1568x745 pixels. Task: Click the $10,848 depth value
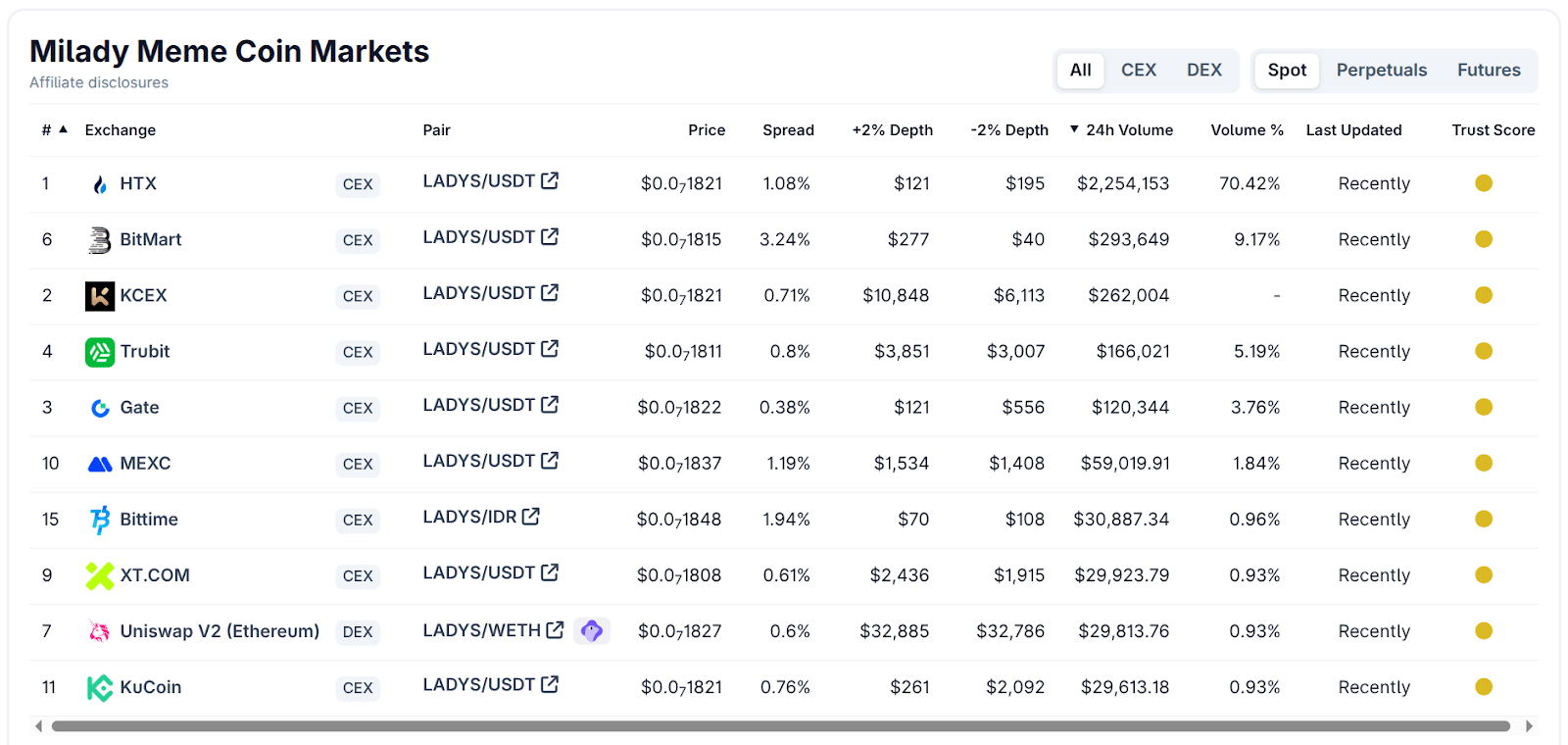(x=896, y=295)
